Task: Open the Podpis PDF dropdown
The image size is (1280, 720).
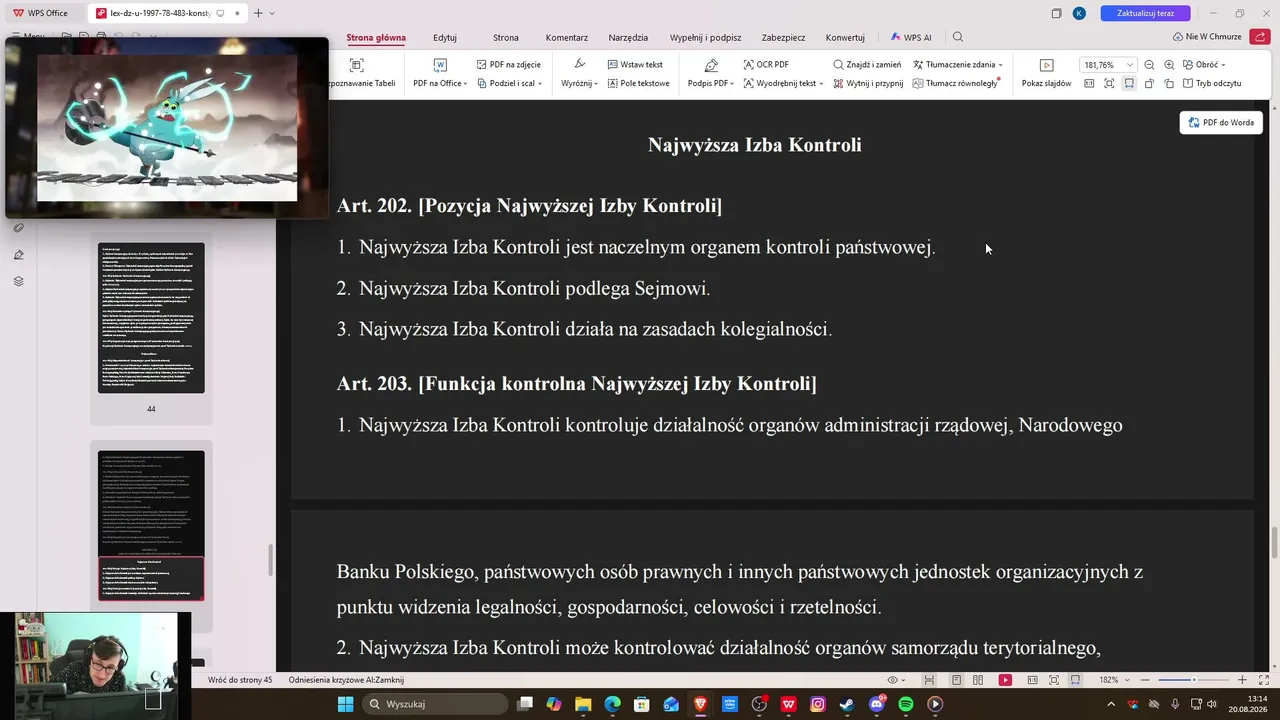Action: tap(711, 83)
